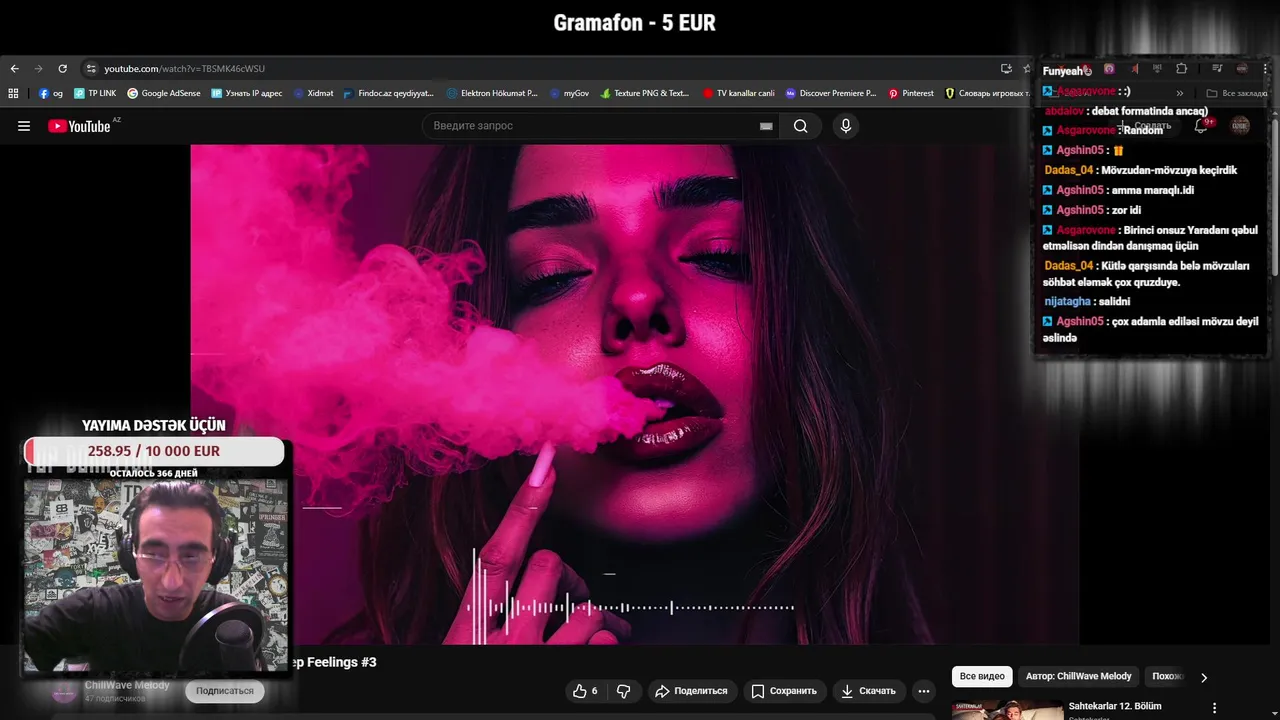1280x720 pixels.
Task: Click the Сохранить save button
Action: [x=784, y=691]
